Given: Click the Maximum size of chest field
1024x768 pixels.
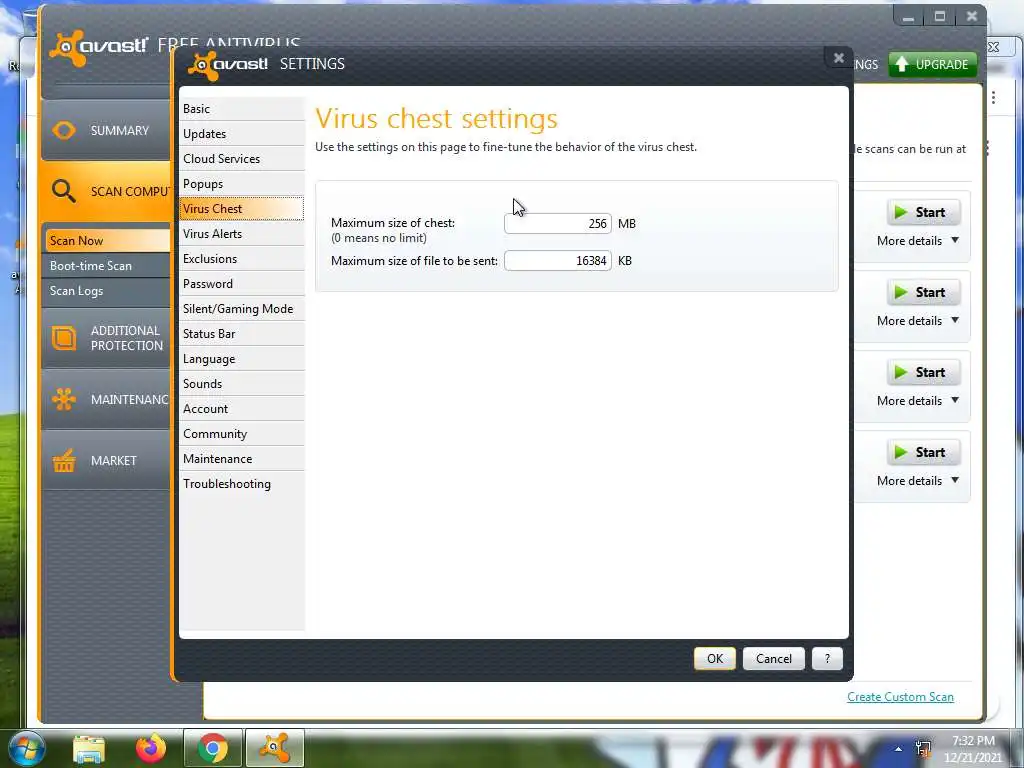Looking at the screenshot, I should 558,223.
